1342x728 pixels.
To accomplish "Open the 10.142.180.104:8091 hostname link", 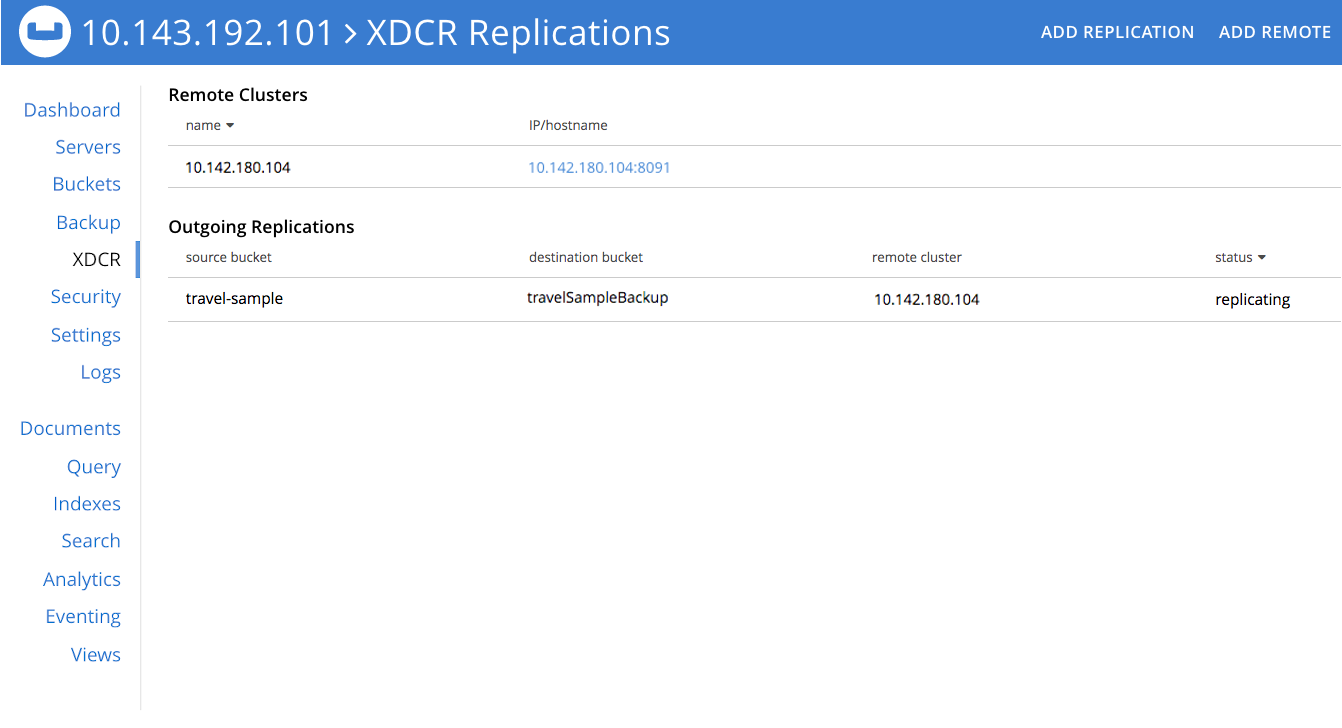I will [599, 167].
